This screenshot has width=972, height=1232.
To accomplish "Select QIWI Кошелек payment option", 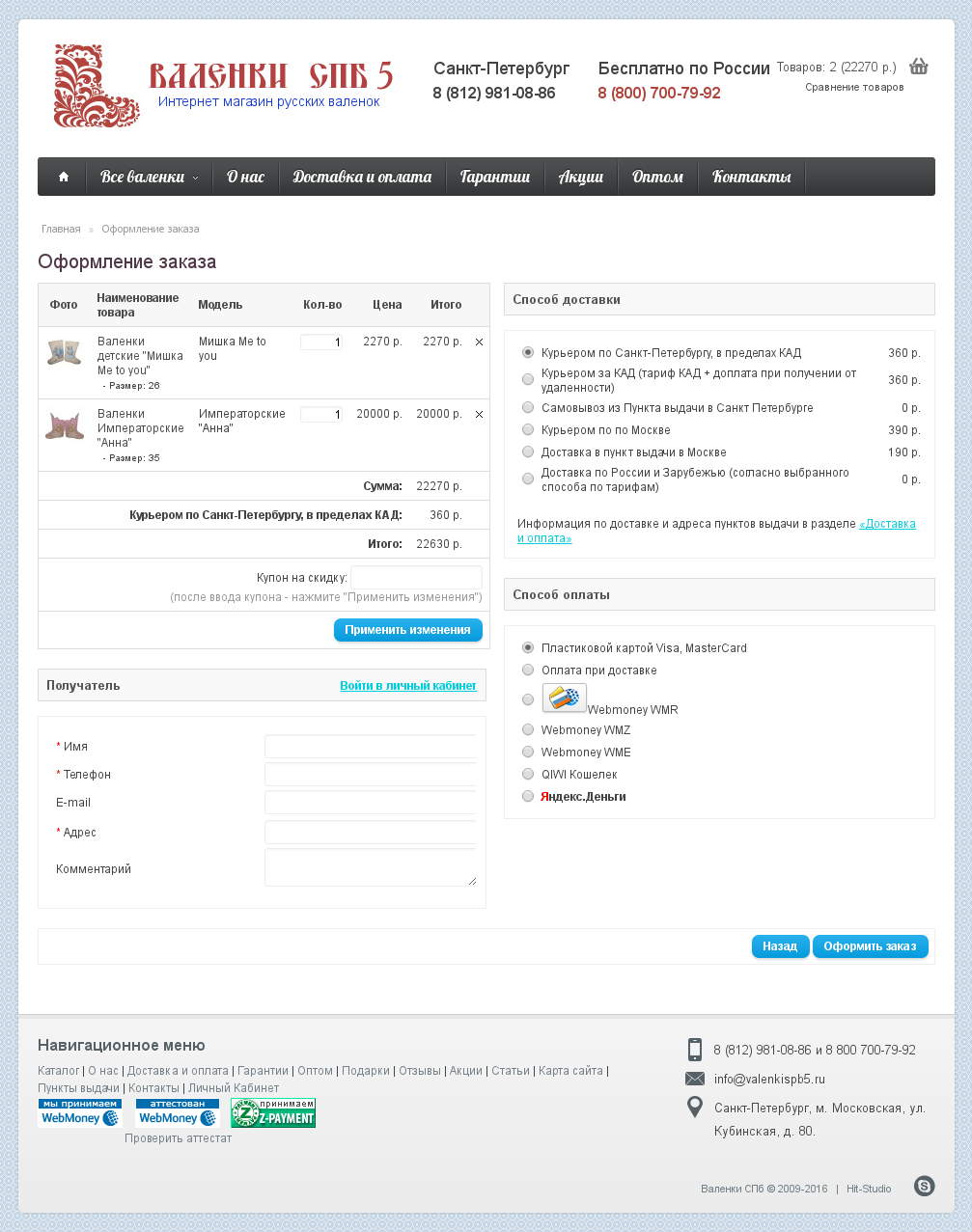I will tap(528, 774).
